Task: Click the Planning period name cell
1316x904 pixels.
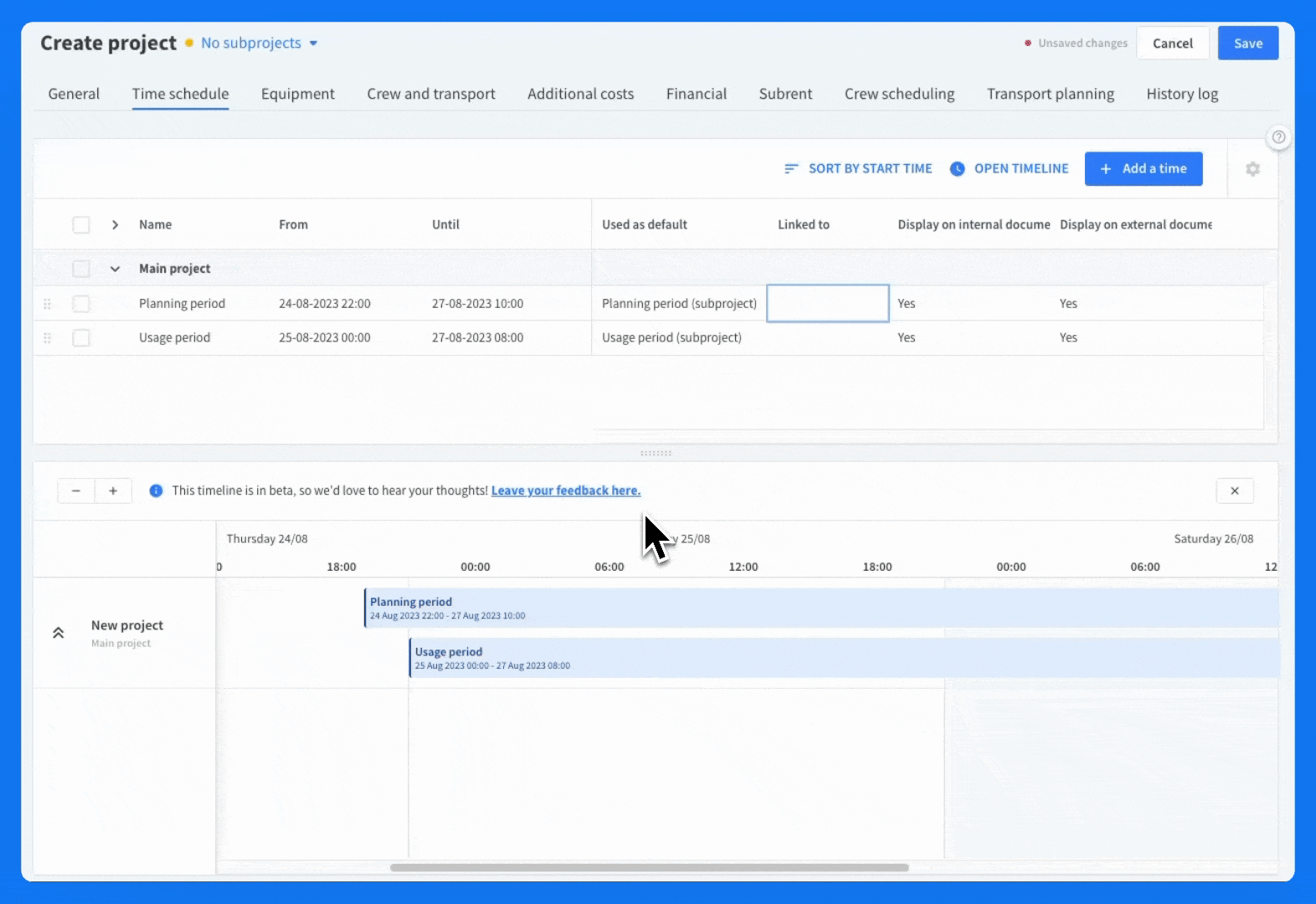Action: [x=182, y=304]
